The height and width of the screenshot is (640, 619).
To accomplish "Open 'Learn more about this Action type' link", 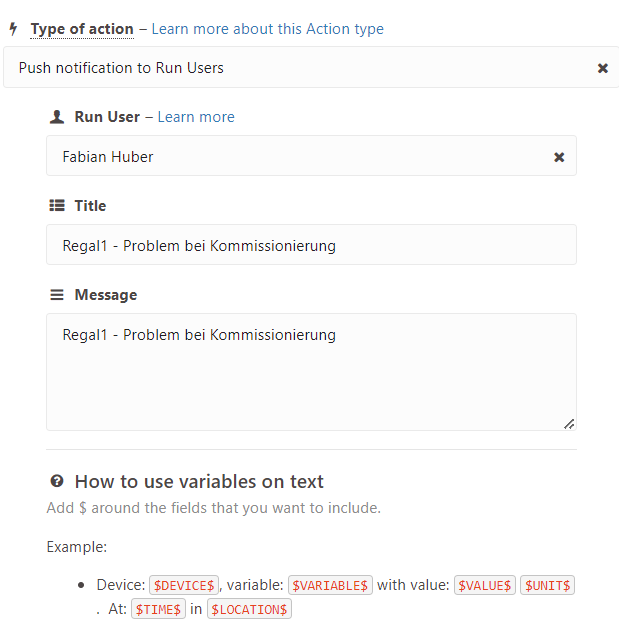I will pyautogui.click(x=267, y=29).
